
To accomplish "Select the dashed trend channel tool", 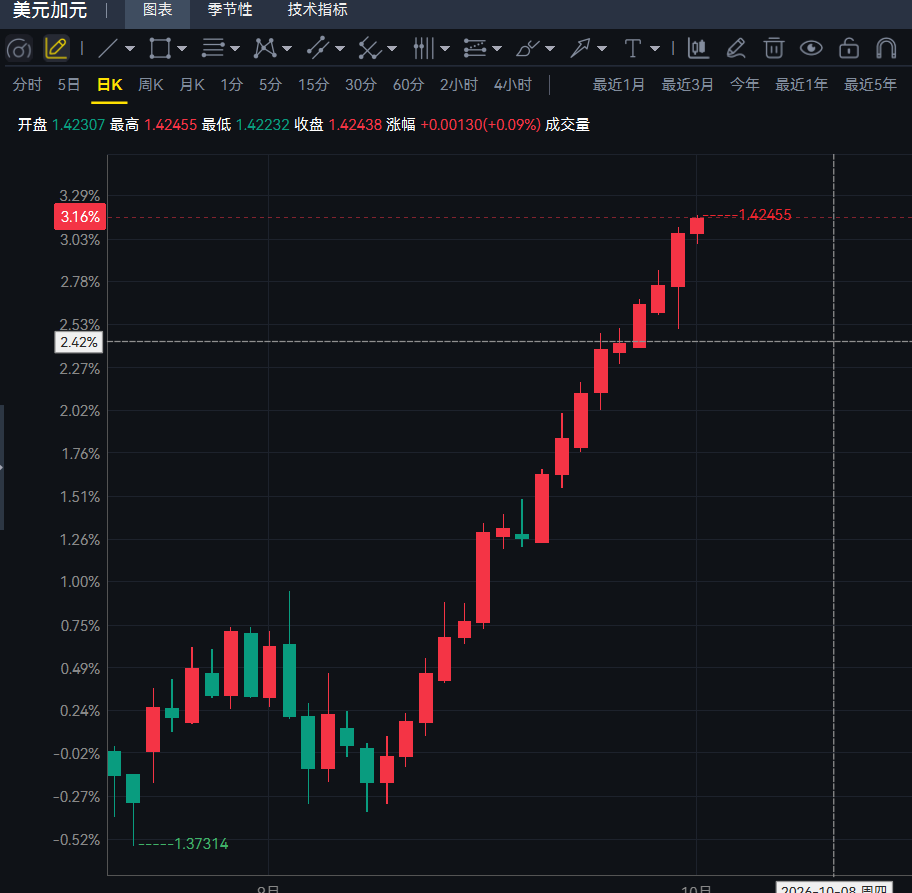I will [x=318, y=48].
